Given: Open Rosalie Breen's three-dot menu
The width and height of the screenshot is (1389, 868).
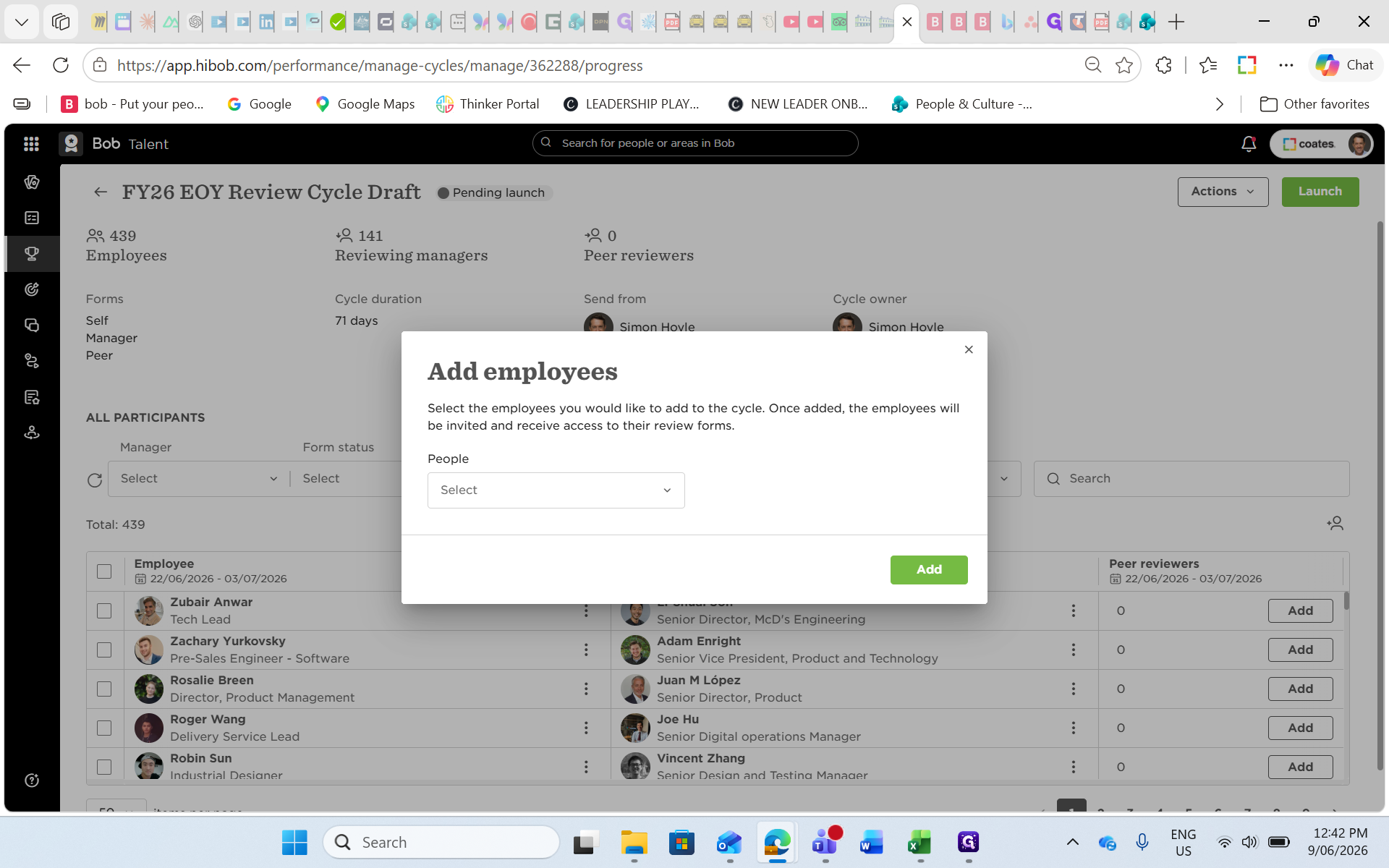Looking at the screenshot, I should [x=586, y=689].
